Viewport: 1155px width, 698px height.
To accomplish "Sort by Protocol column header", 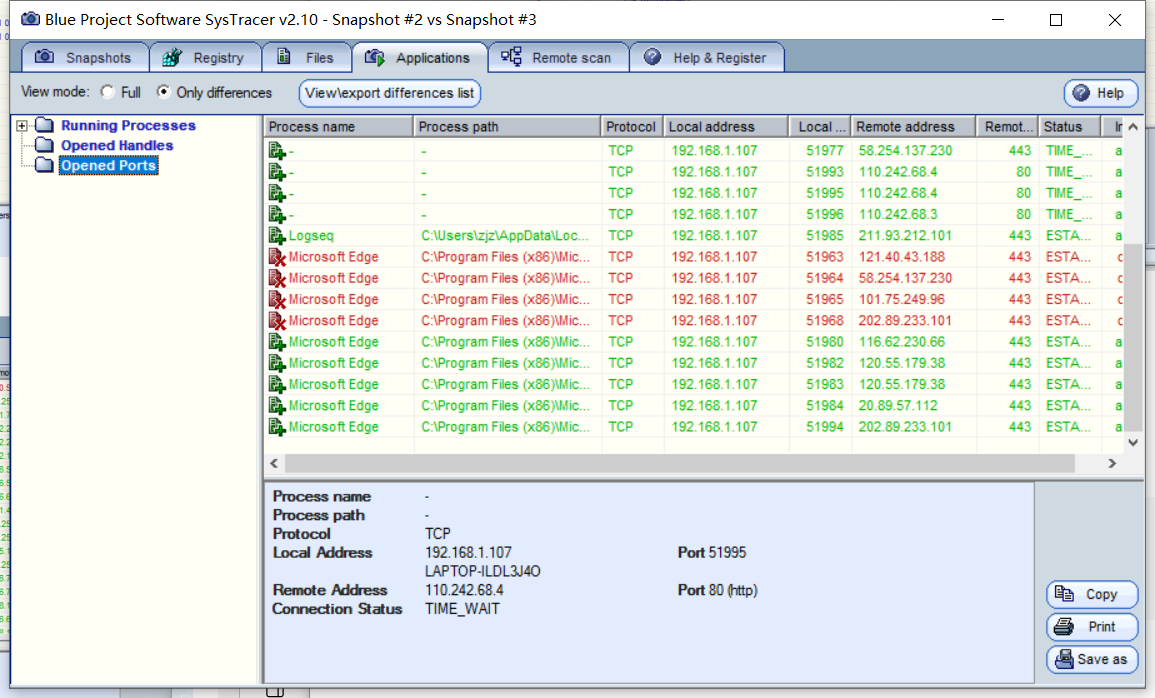I will pyautogui.click(x=632, y=127).
